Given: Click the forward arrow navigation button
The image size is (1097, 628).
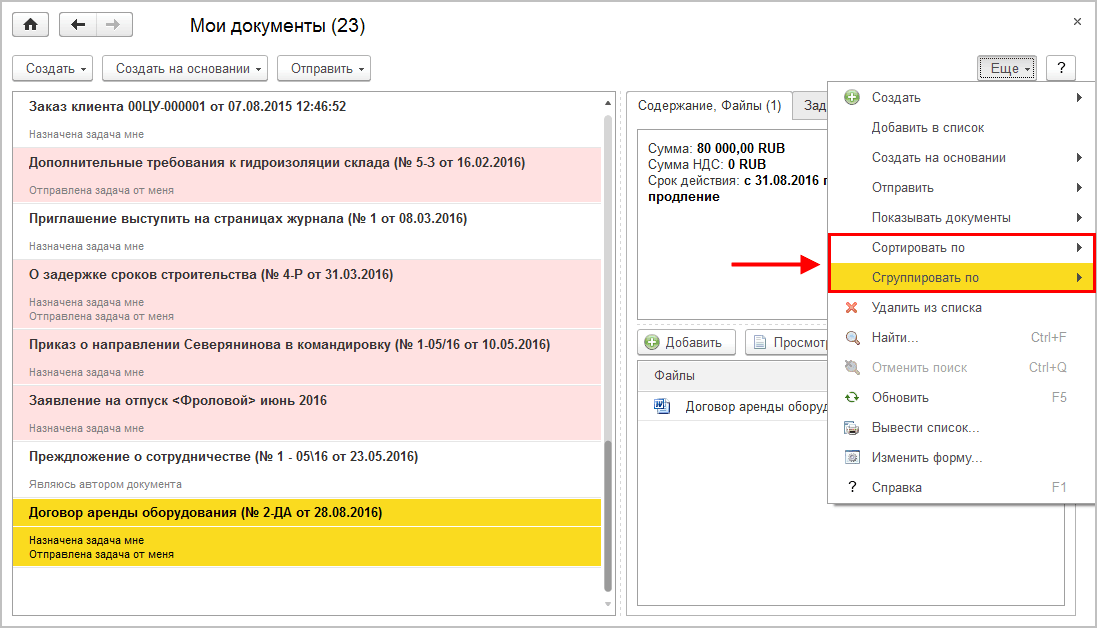Looking at the screenshot, I should 113,25.
